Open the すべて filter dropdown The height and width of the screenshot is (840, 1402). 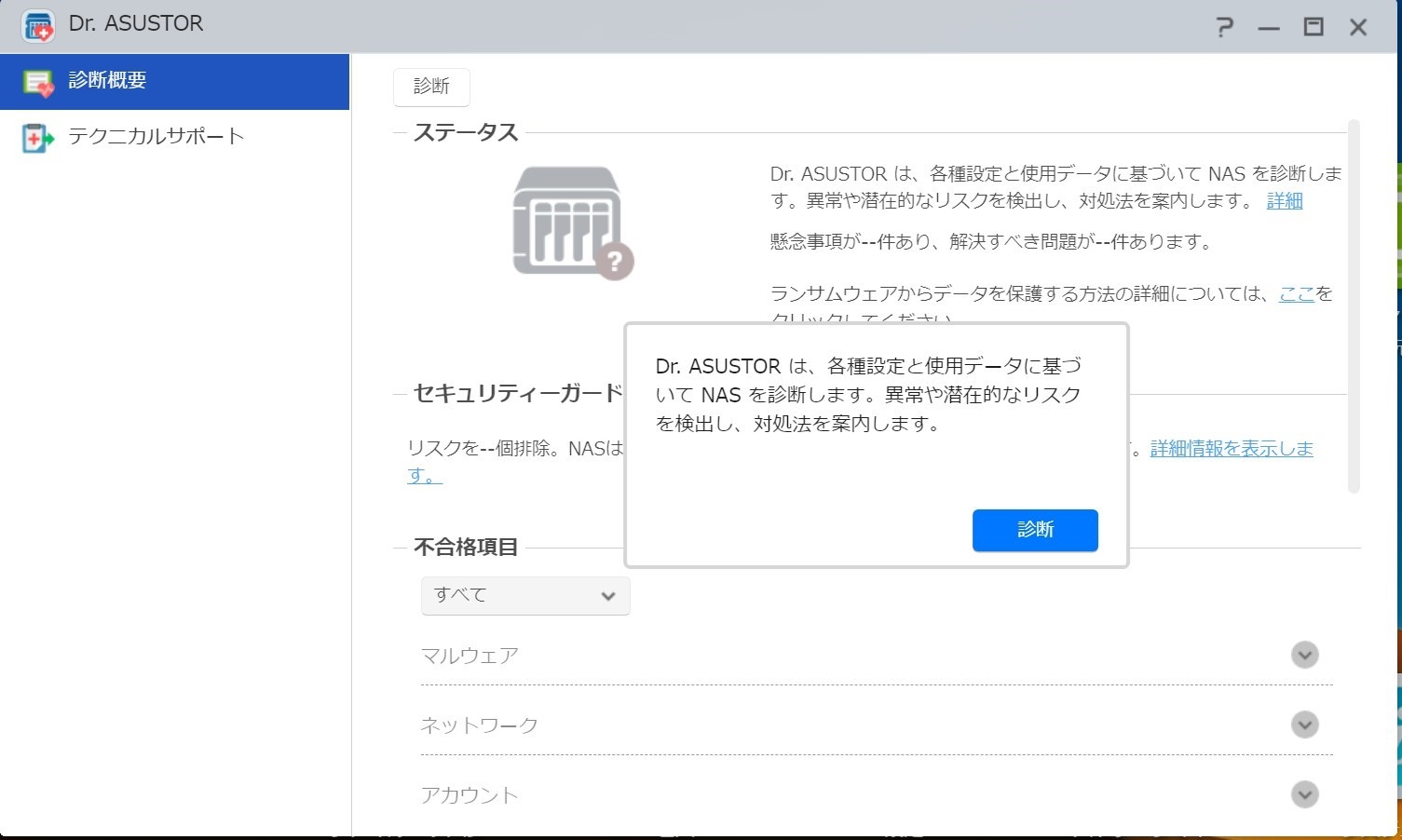[525, 596]
